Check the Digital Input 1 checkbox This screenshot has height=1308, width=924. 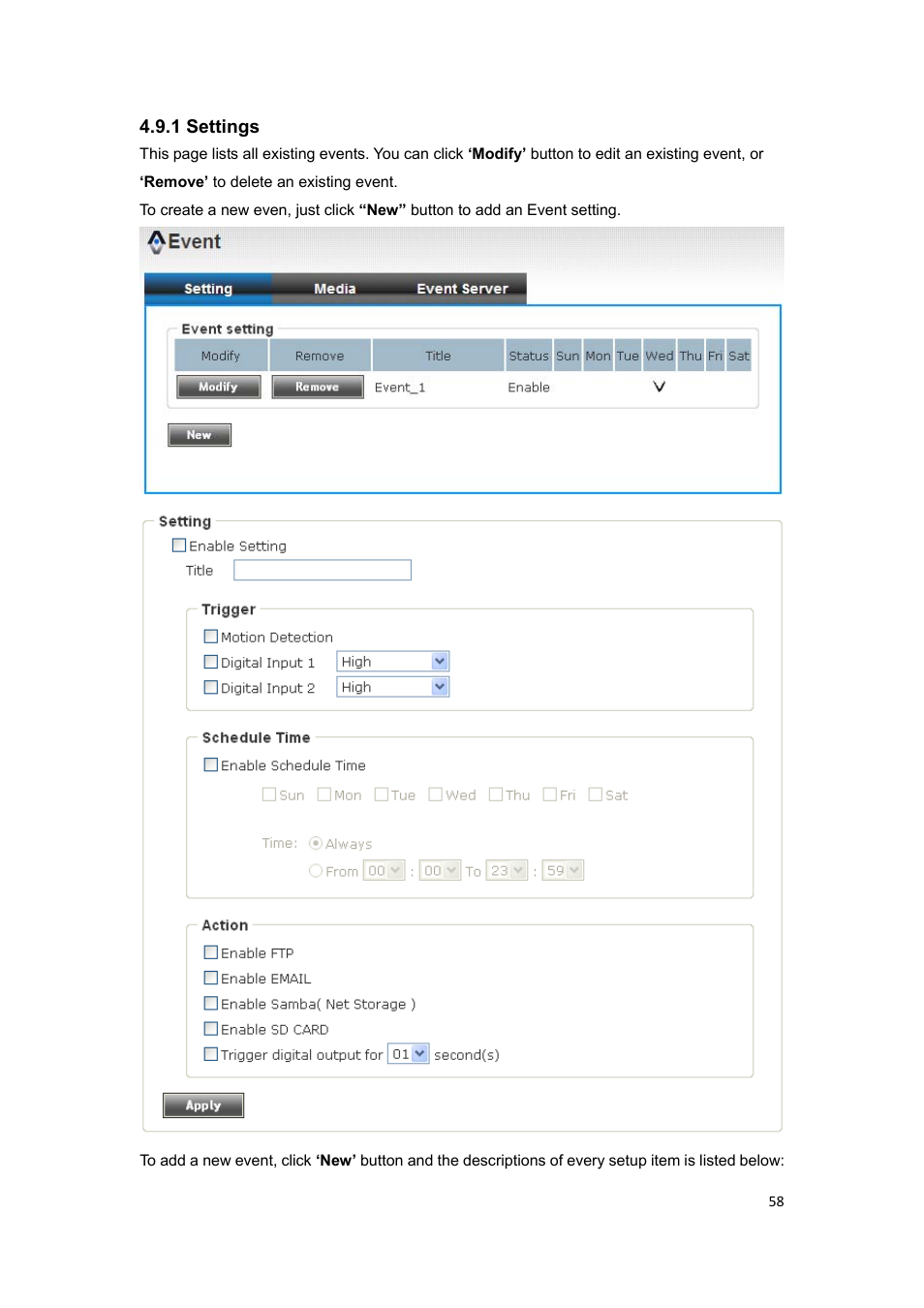coord(211,662)
